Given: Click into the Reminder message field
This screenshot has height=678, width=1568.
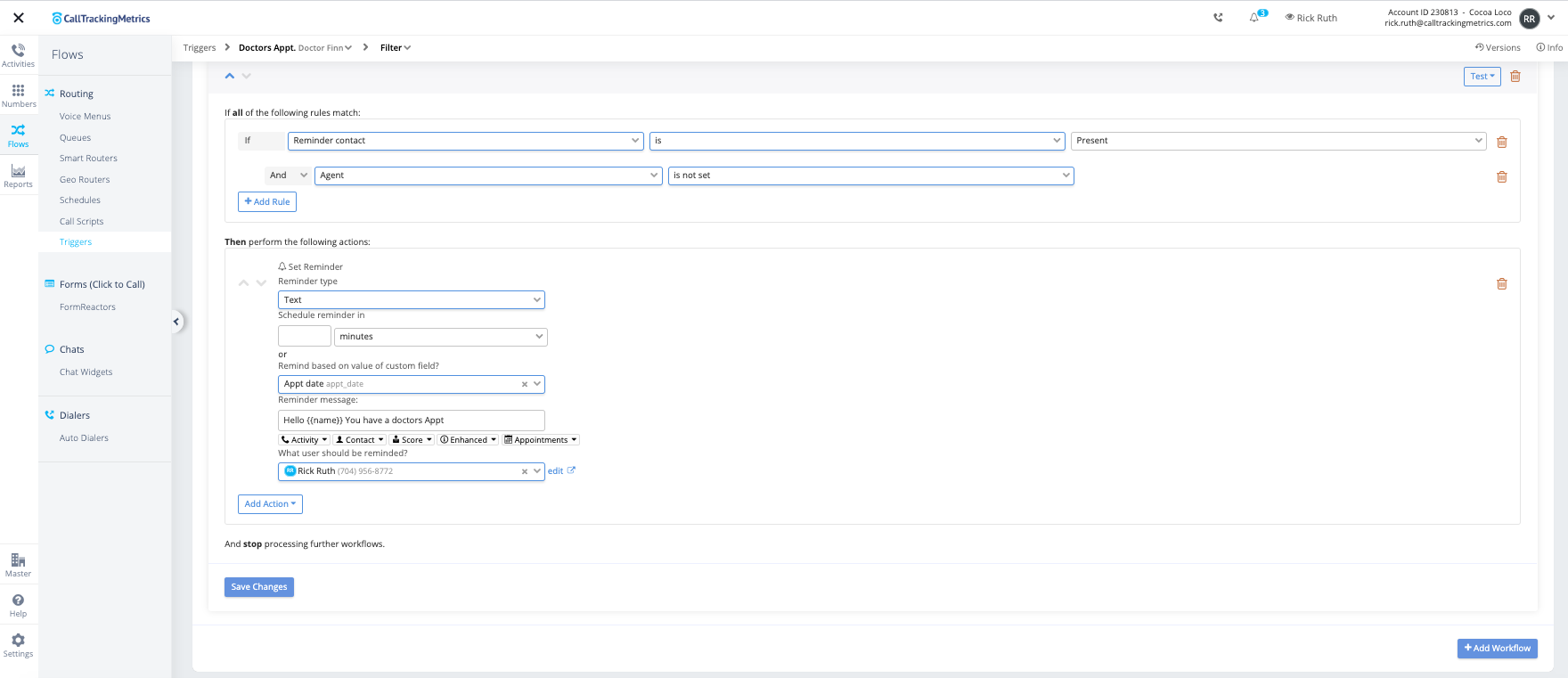Looking at the screenshot, I should 412,421.
